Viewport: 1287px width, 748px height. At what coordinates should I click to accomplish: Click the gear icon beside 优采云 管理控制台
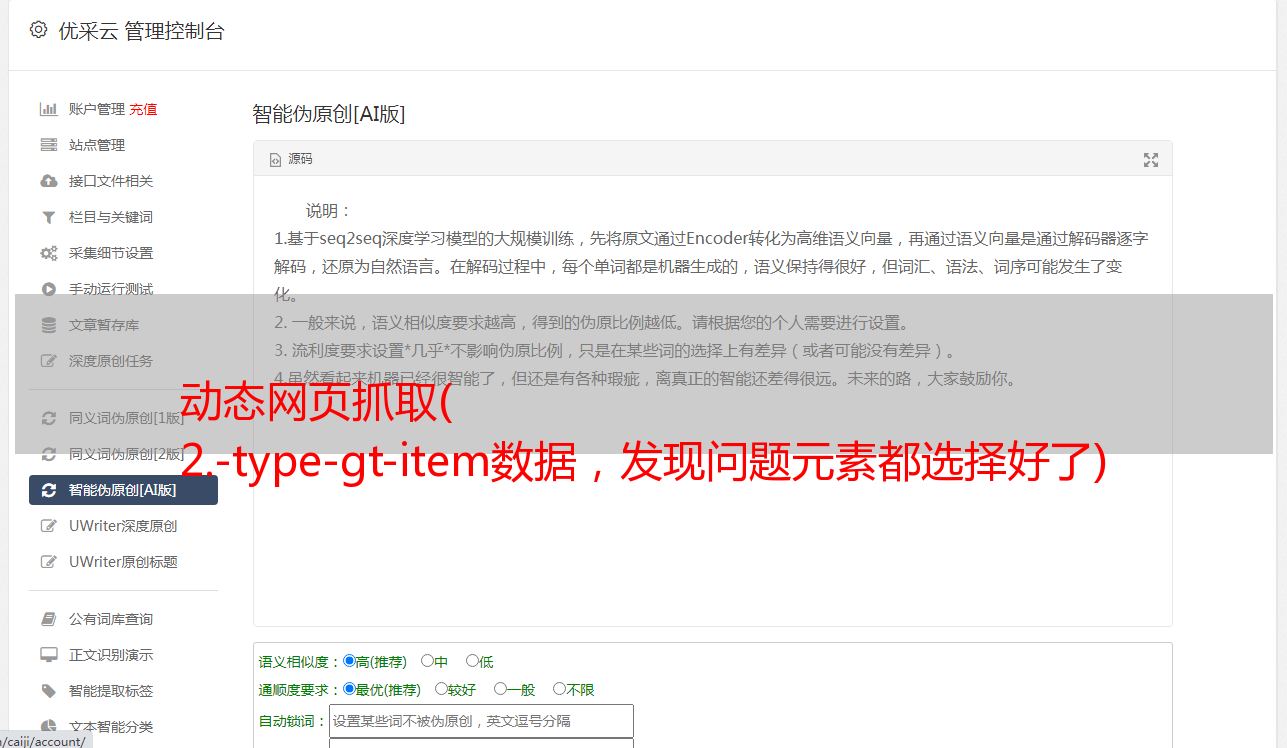(x=38, y=30)
